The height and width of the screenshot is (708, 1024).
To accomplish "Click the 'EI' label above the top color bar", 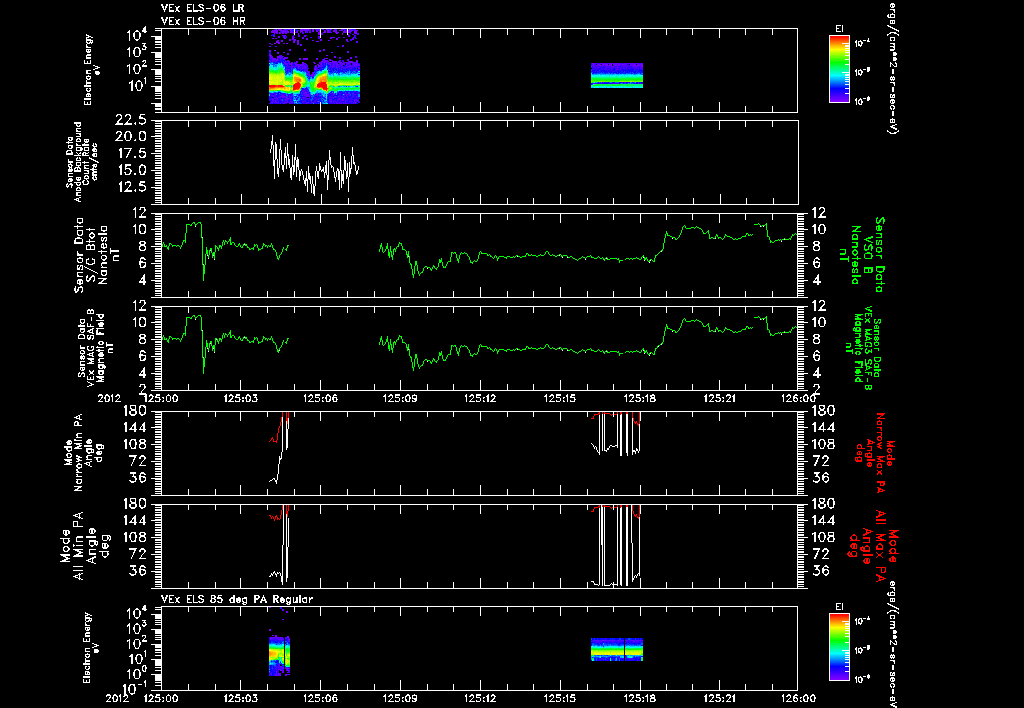I will 839,29.
